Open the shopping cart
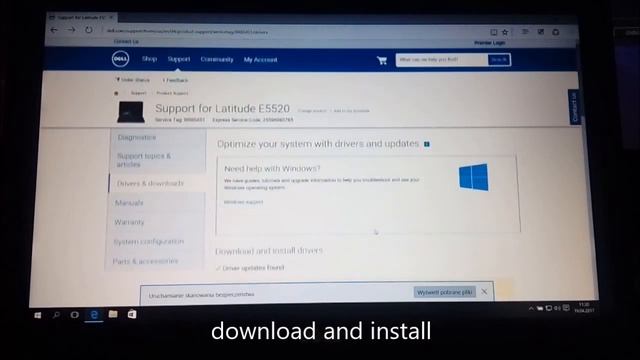This screenshot has height=360, width=640. (x=382, y=60)
